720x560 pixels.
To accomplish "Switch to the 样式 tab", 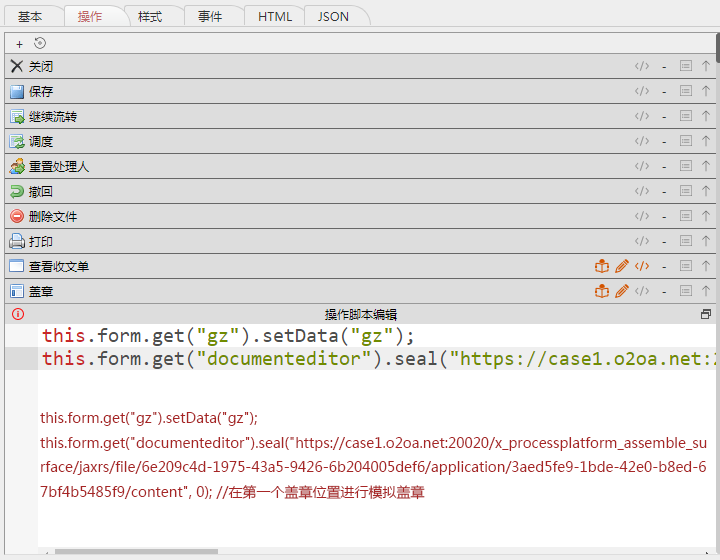I will (x=150, y=17).
